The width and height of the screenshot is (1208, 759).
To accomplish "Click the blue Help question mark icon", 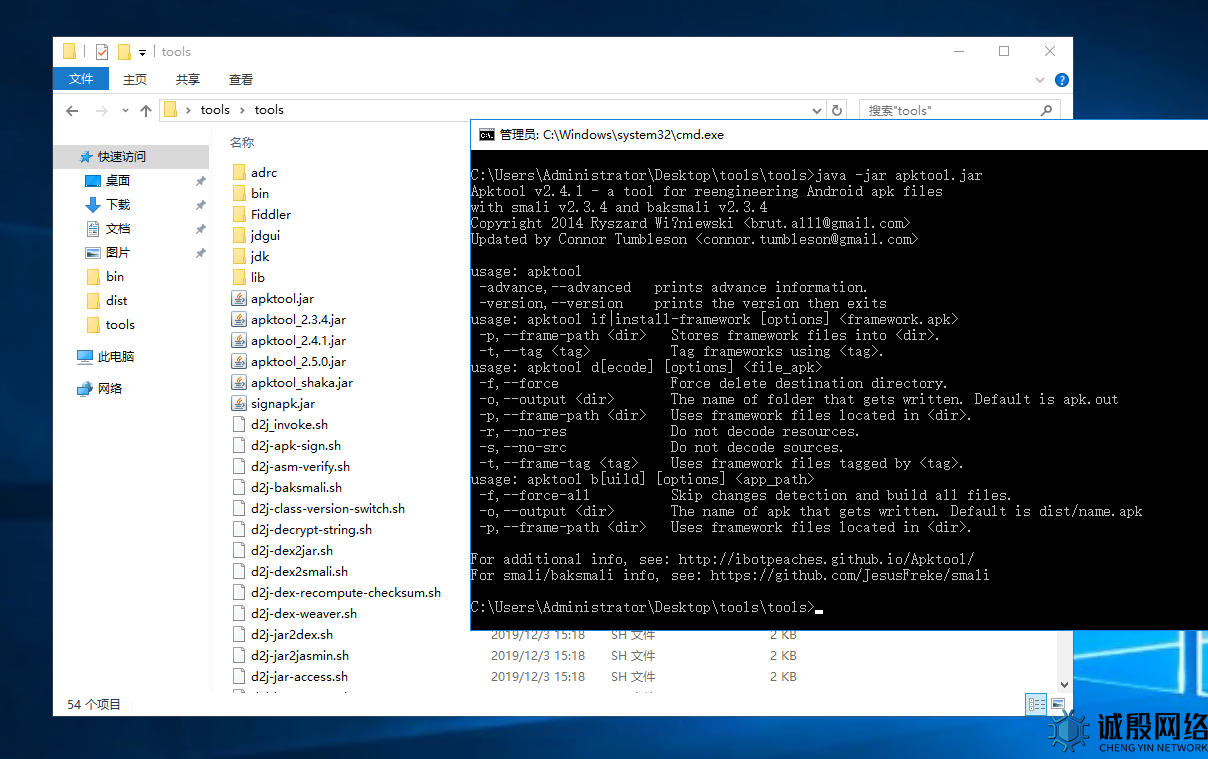I will pyautogui.click(x=1061, y=80).
